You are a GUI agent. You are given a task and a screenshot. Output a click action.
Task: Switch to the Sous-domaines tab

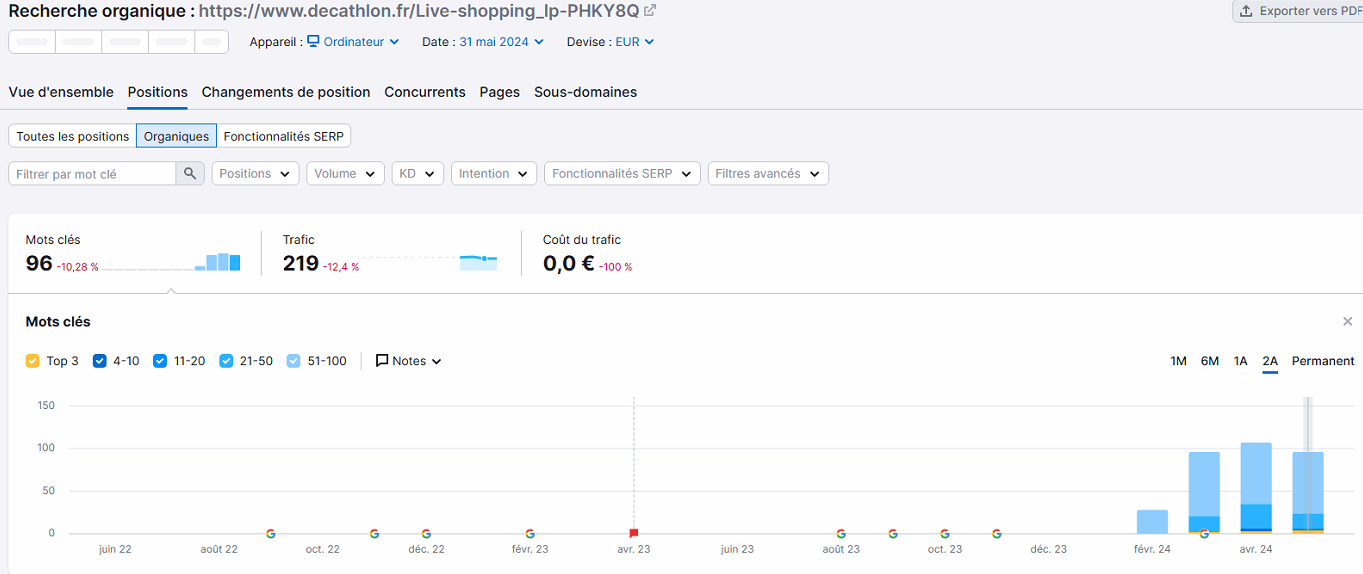(585, 92)
